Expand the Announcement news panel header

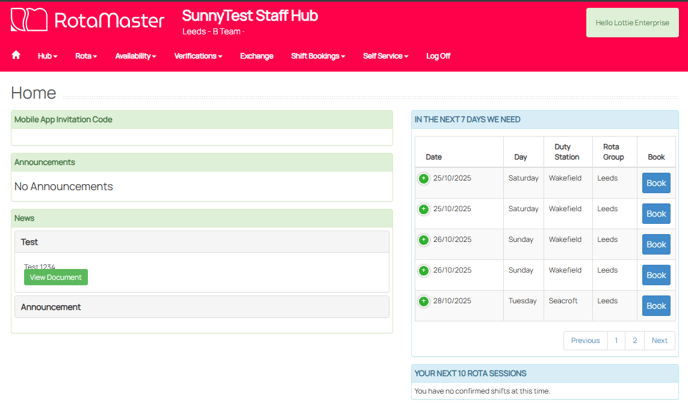(x=201, y=307)
